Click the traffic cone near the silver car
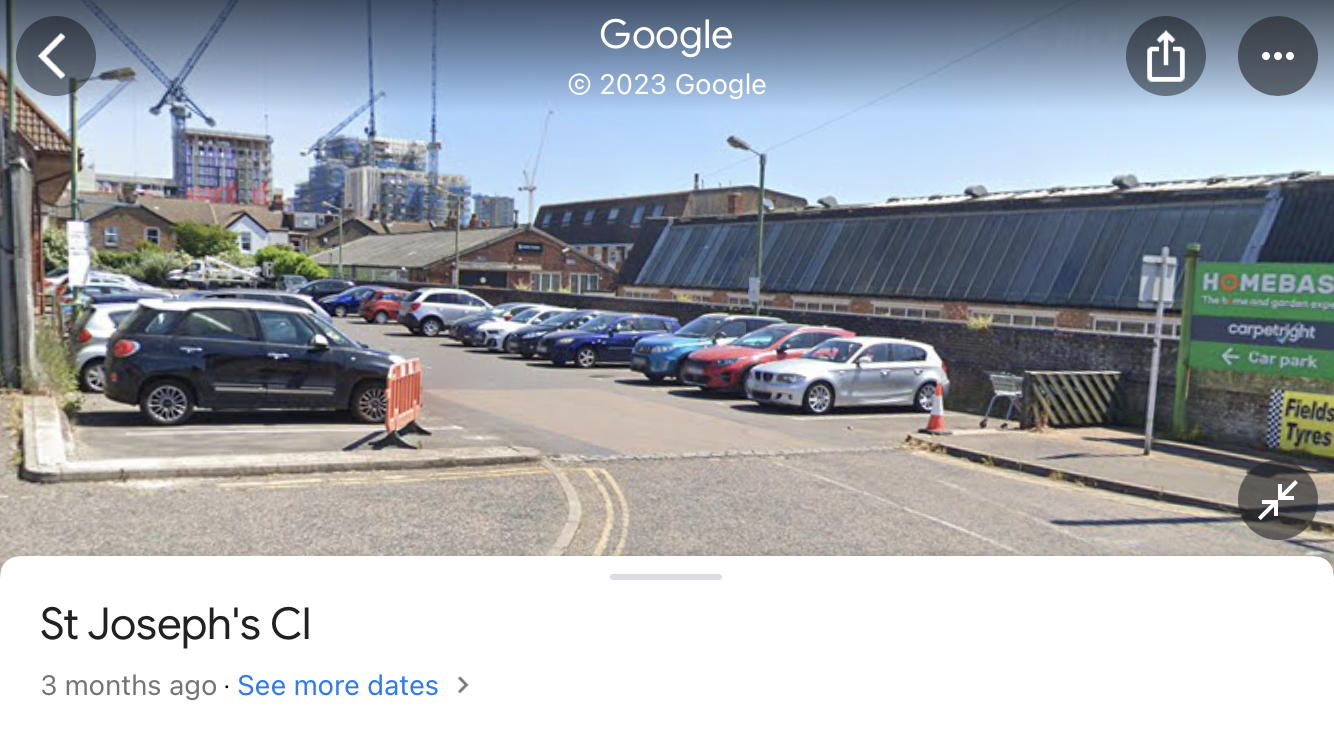 point(936,408)
